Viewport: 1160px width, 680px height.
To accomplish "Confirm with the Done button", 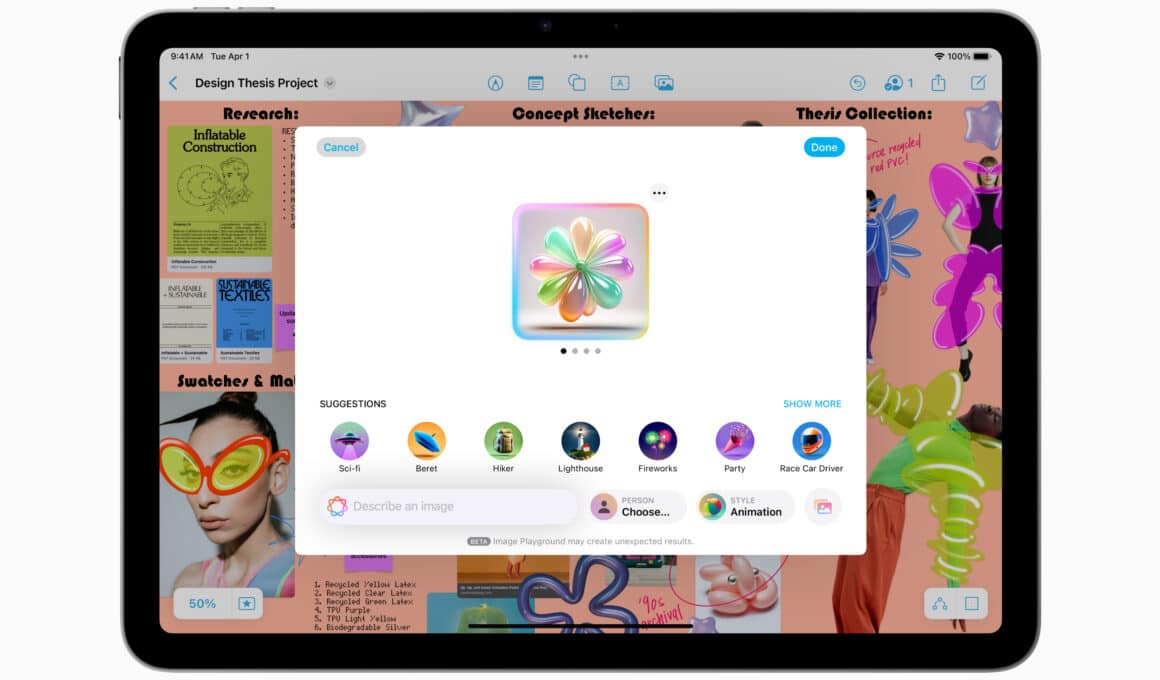I will point(823,147).
